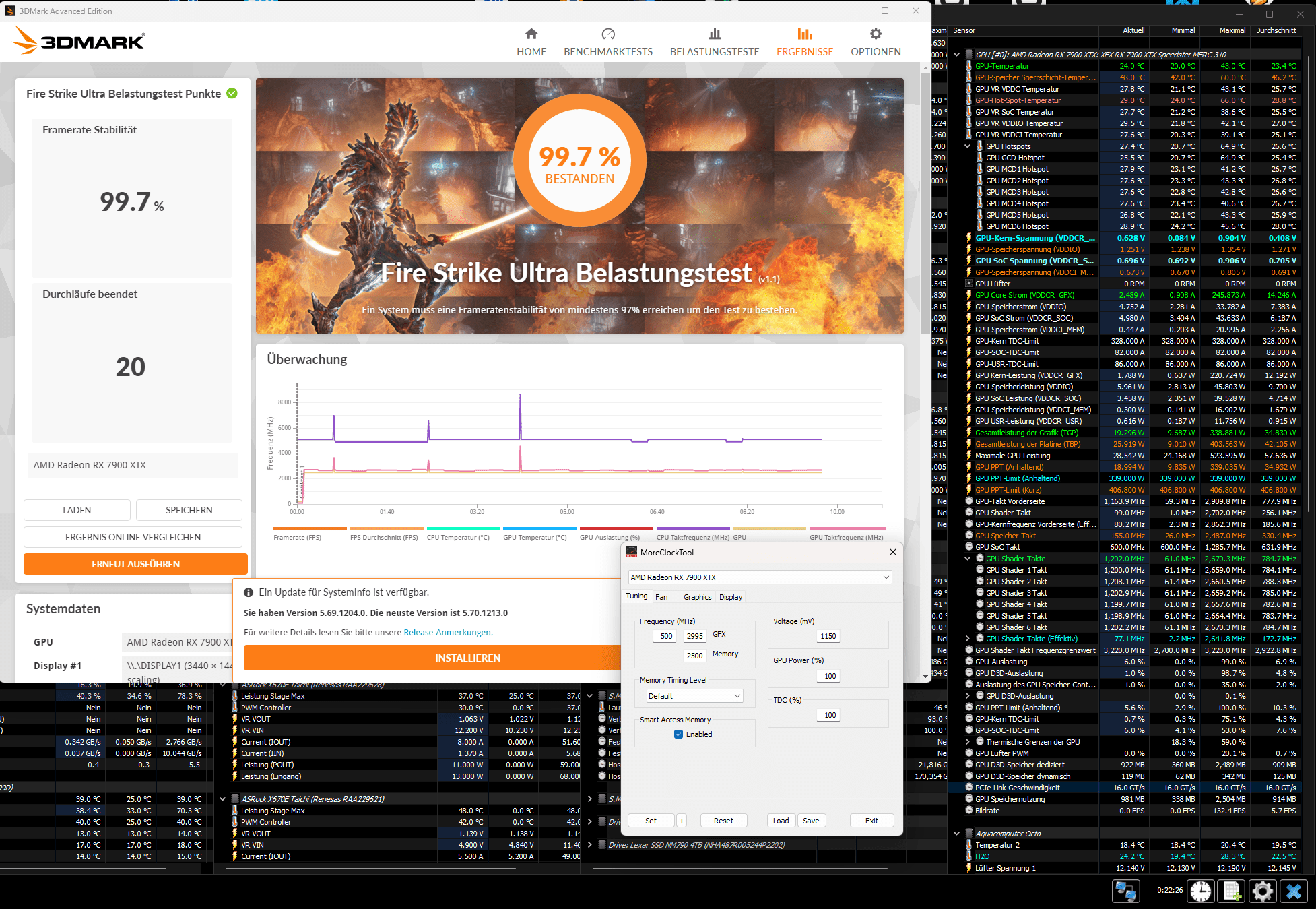Viewport: 1316px width, 909px height.
Task: Click HWiNFO clock reset timer icon
Action: pyautogui.click(x=1200, y=891)
